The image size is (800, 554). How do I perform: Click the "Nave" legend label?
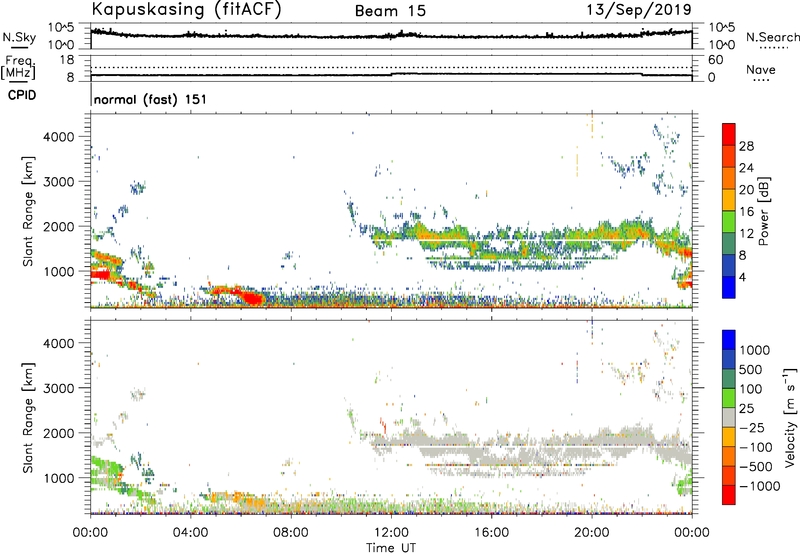pos(761,69)
